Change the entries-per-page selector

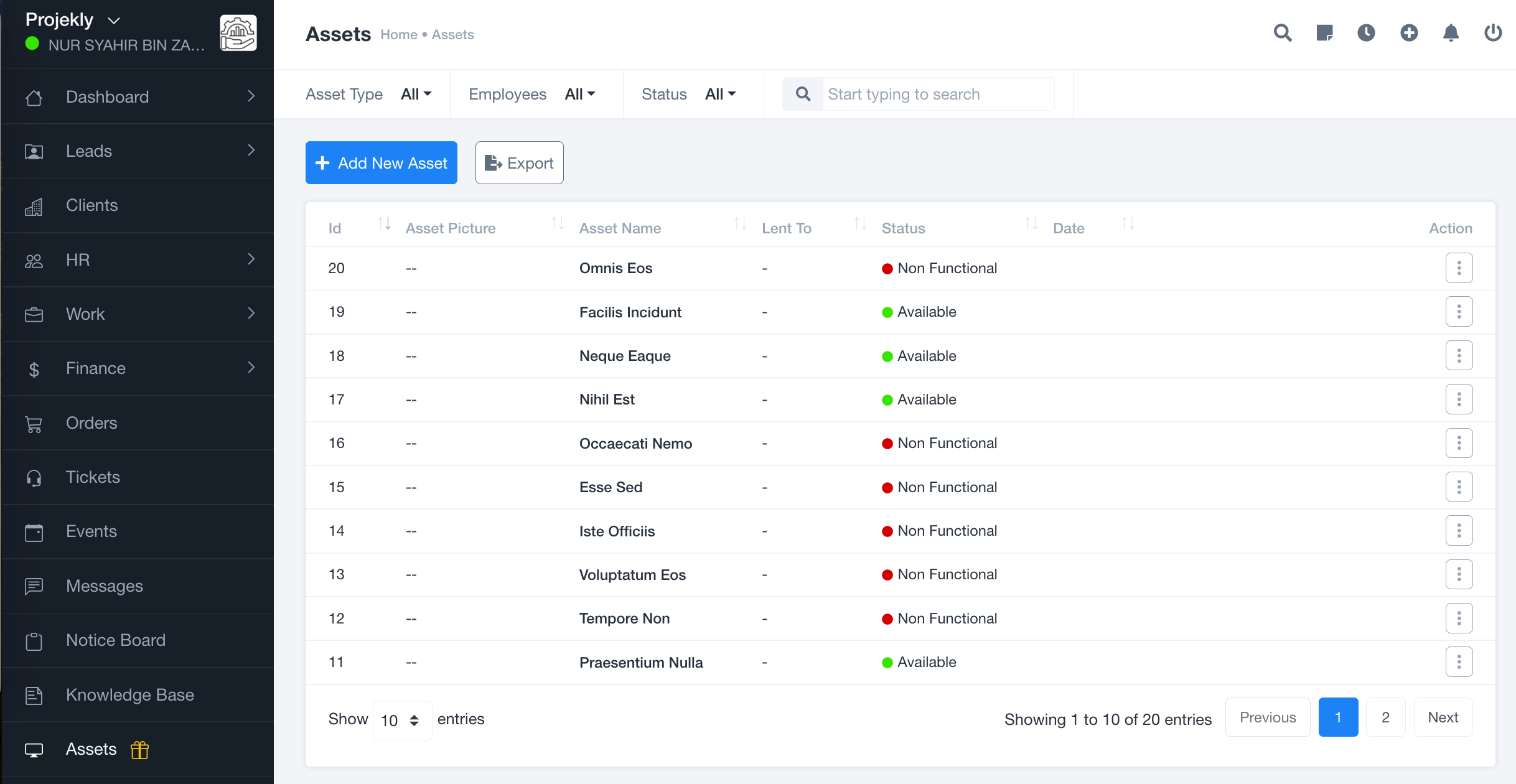(x=401, y=720)
